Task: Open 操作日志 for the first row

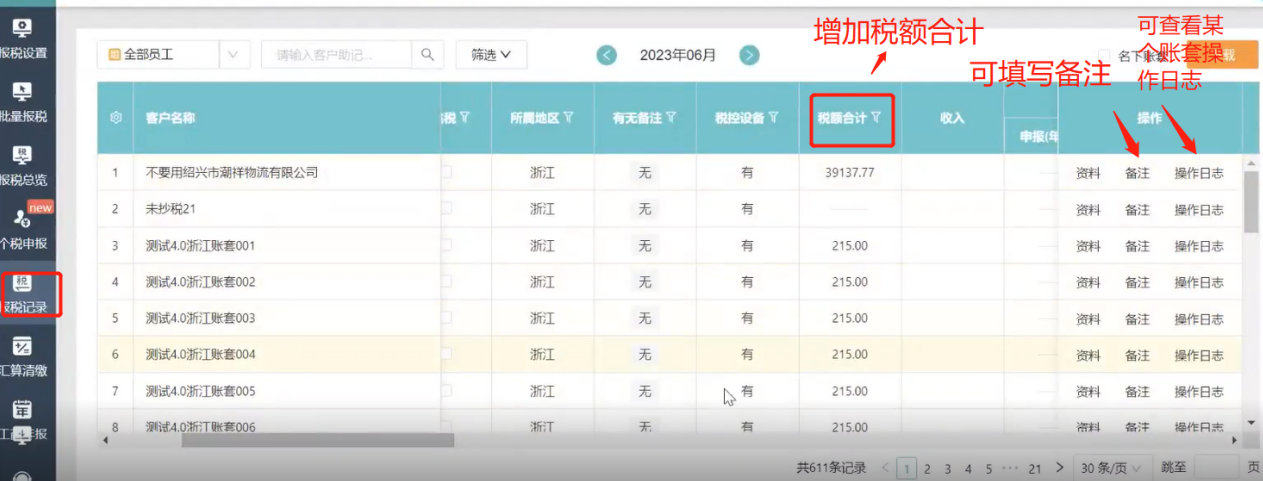Action: [x=1198, y=173]
